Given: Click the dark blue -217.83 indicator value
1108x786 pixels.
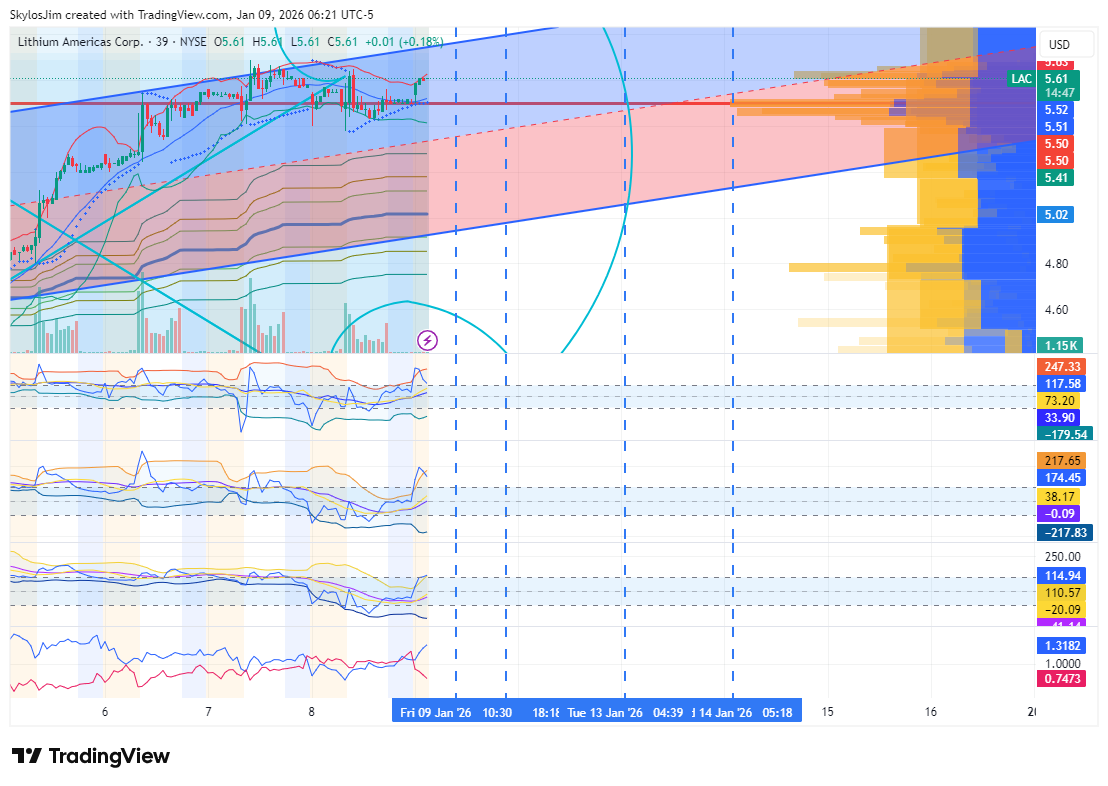Looking at the screenshot, I should (1064, 533).
